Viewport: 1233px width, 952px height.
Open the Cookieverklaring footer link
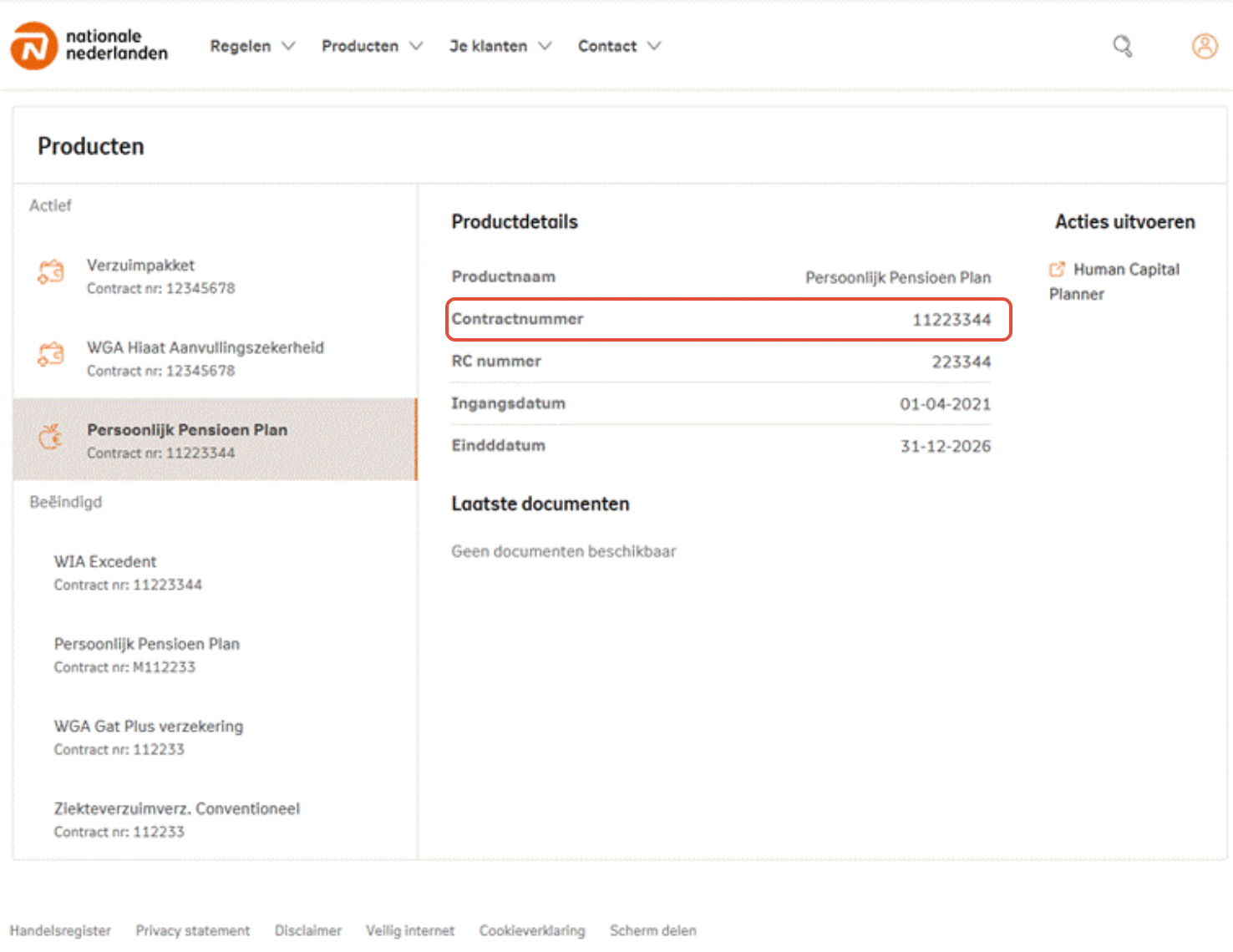tap(532, 930)
